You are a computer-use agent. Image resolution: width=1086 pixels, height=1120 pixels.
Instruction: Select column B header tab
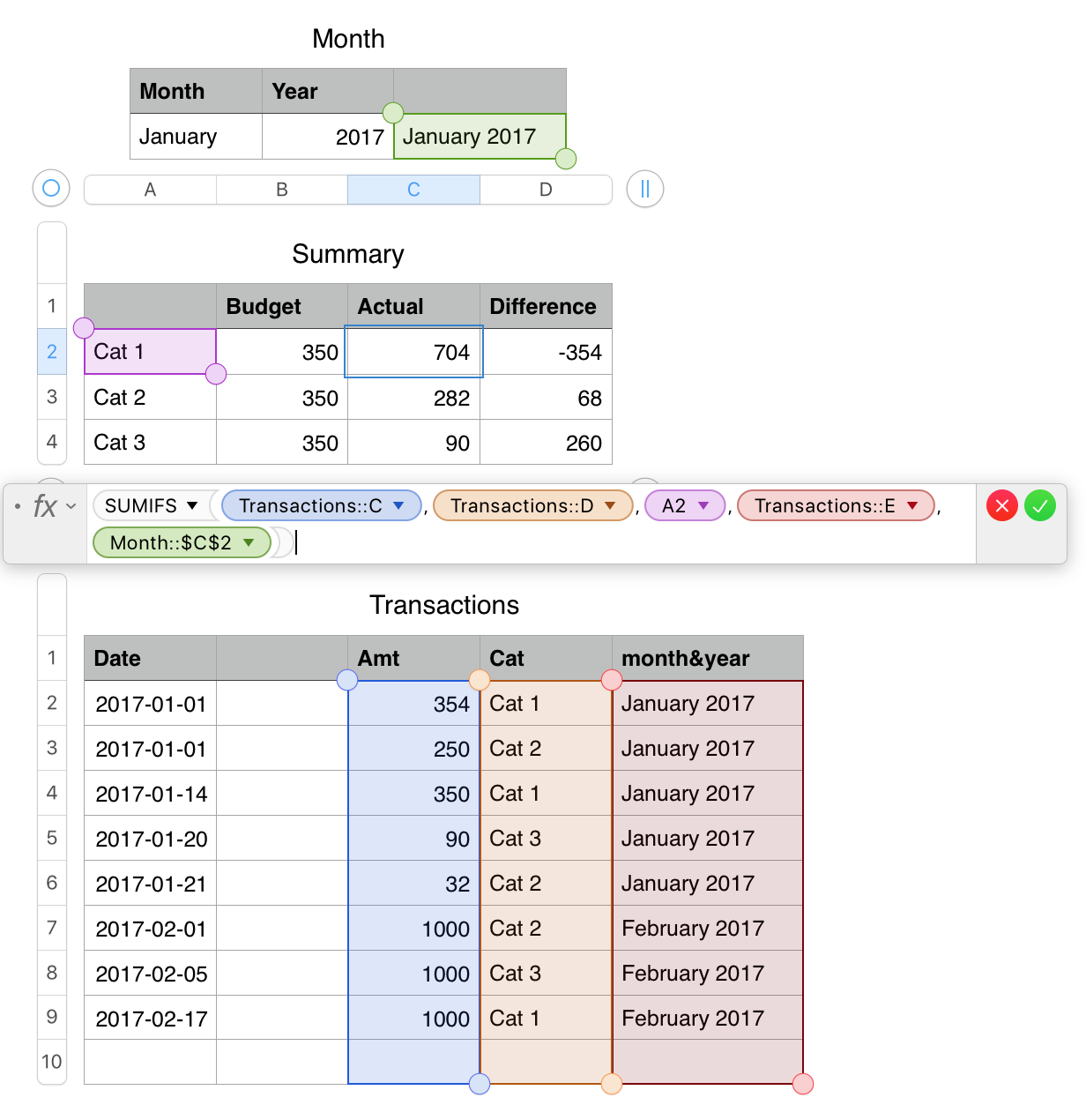282,190
